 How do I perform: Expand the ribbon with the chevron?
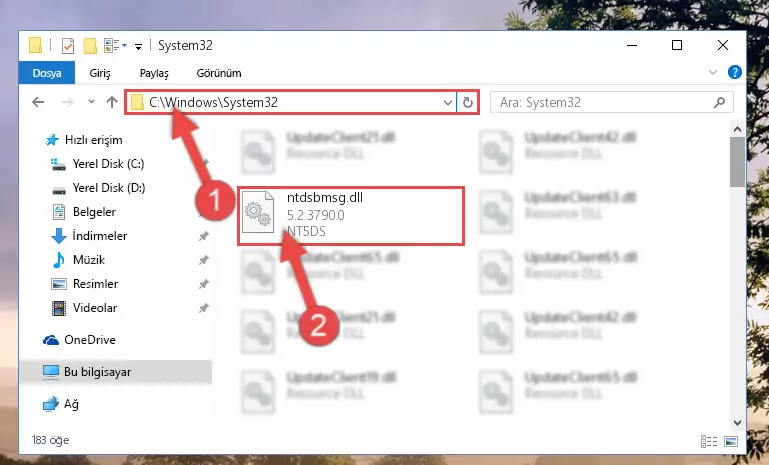[x=713, y=73]
